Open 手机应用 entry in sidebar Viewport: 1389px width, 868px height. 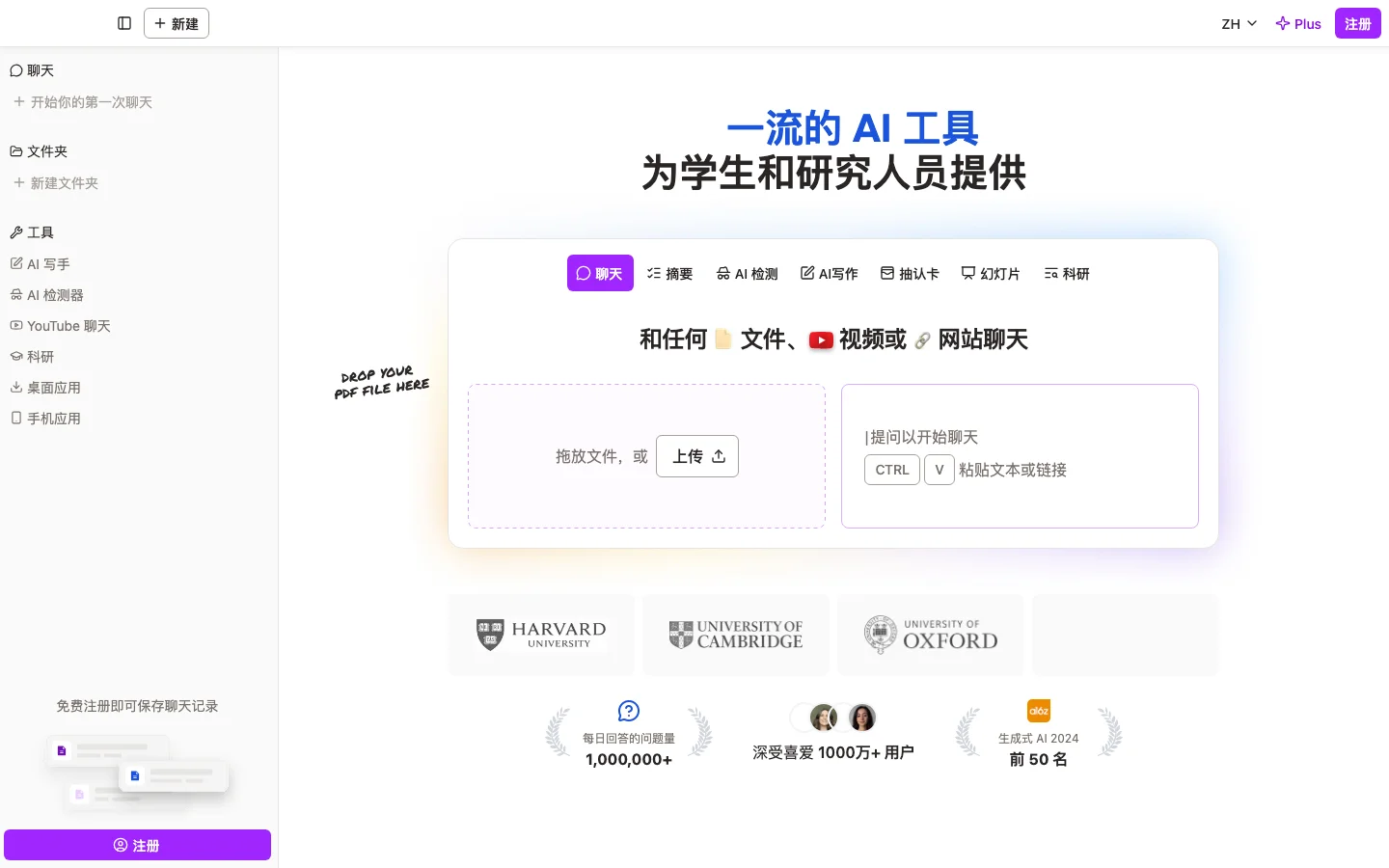tap(45, 418)
